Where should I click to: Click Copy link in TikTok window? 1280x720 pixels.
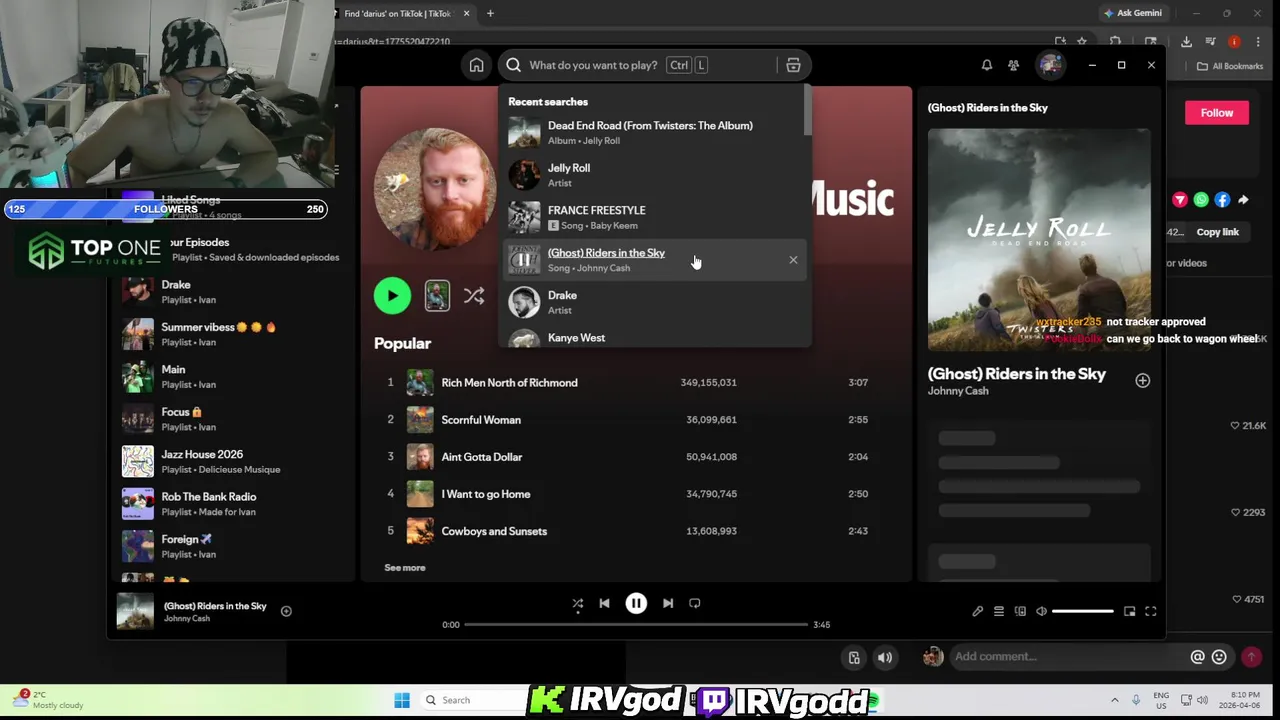coord(1218,232)
